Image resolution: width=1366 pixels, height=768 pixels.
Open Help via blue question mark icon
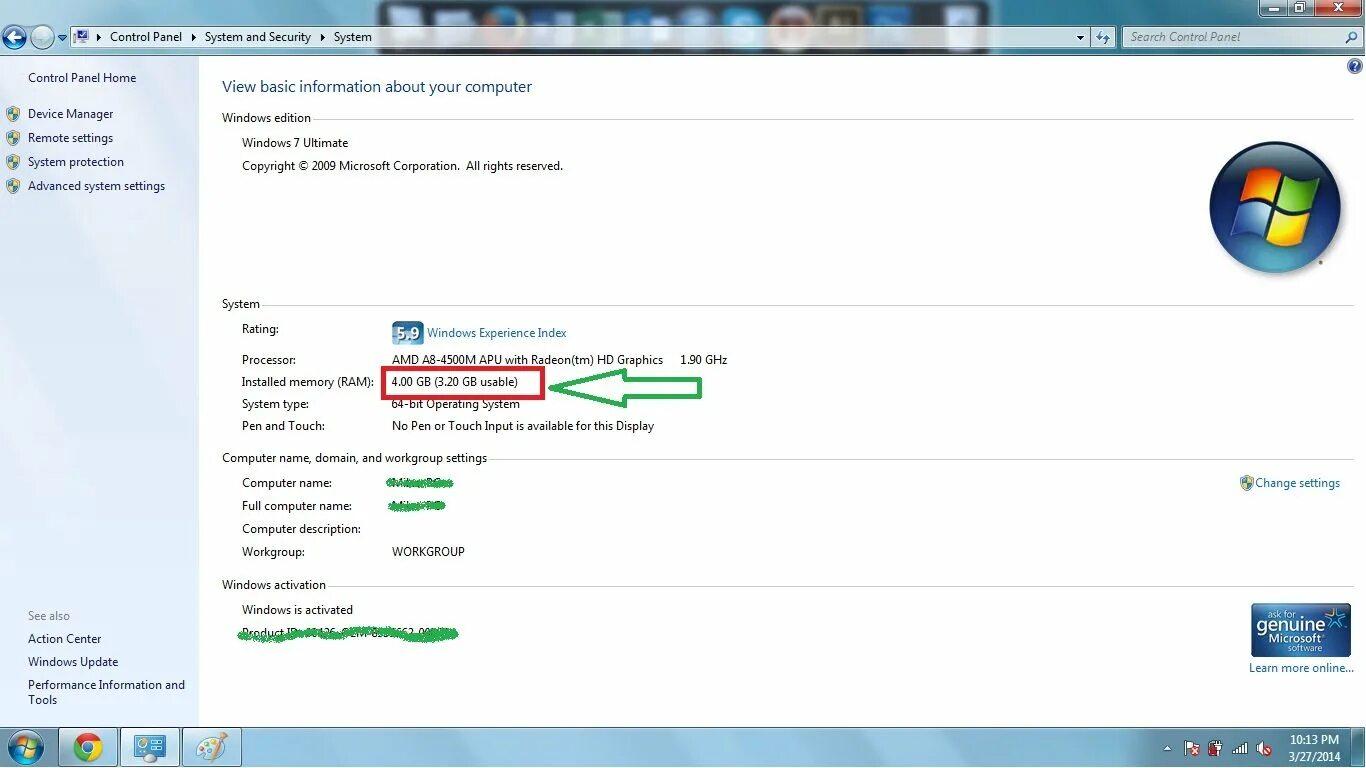1355,67
